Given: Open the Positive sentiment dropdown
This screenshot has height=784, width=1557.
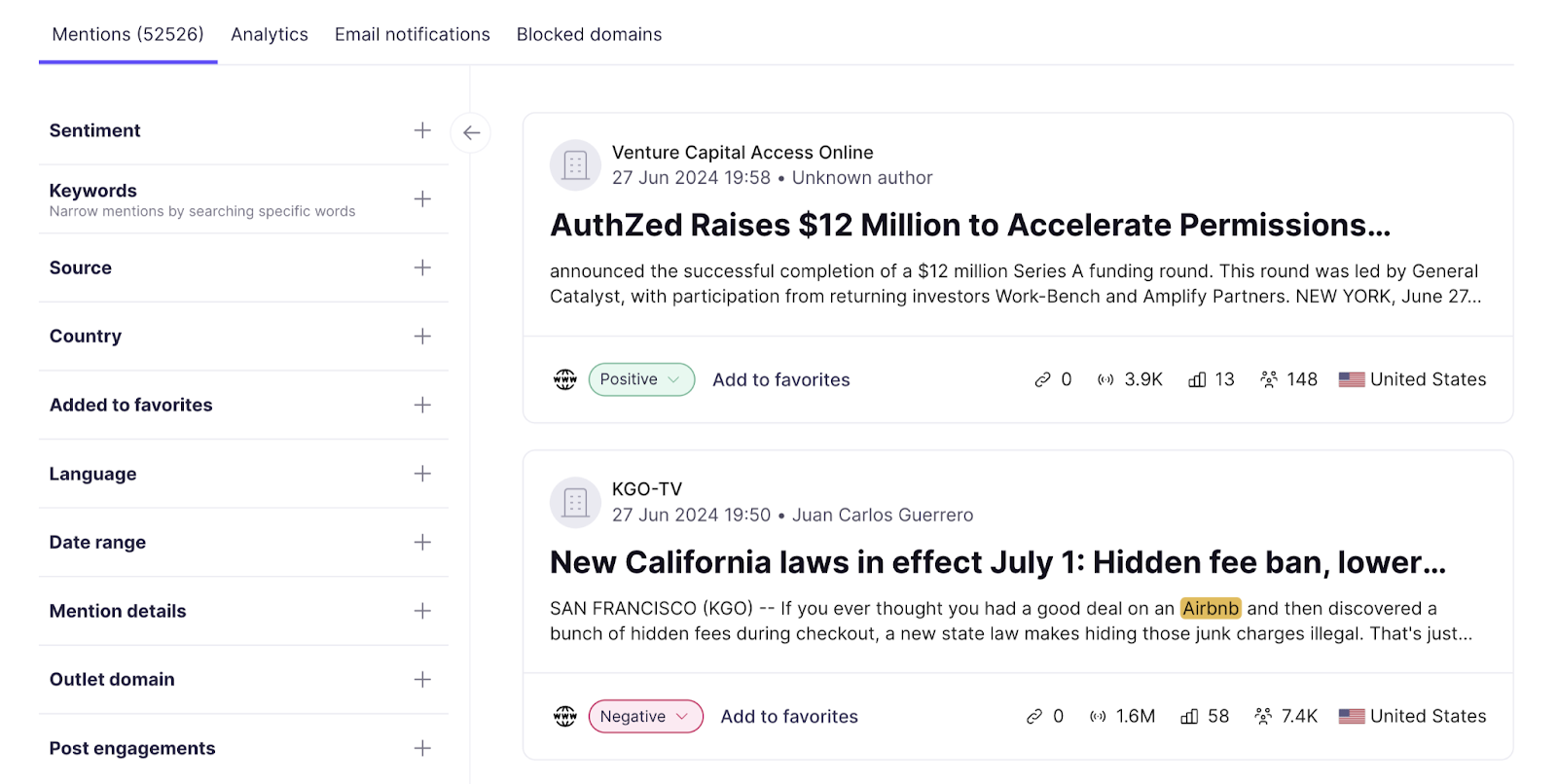Looking at the screenshot, I should click(641, 379).
